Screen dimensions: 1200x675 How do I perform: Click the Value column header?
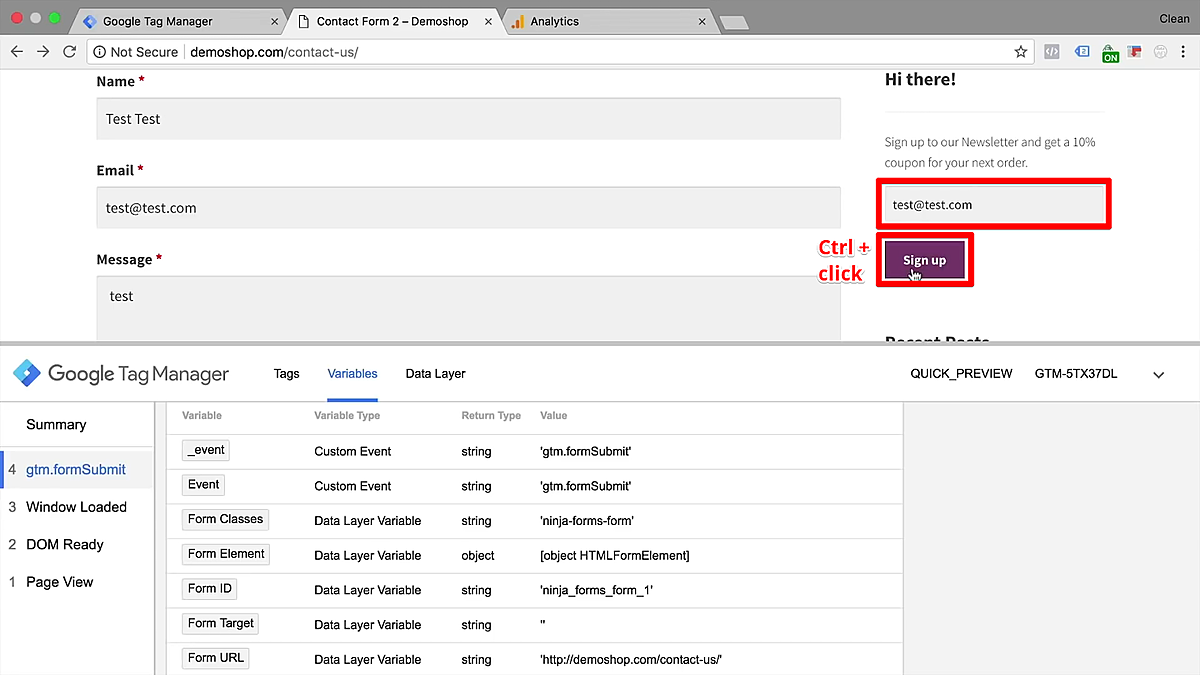pyautogui.click(x=553, y=415)
